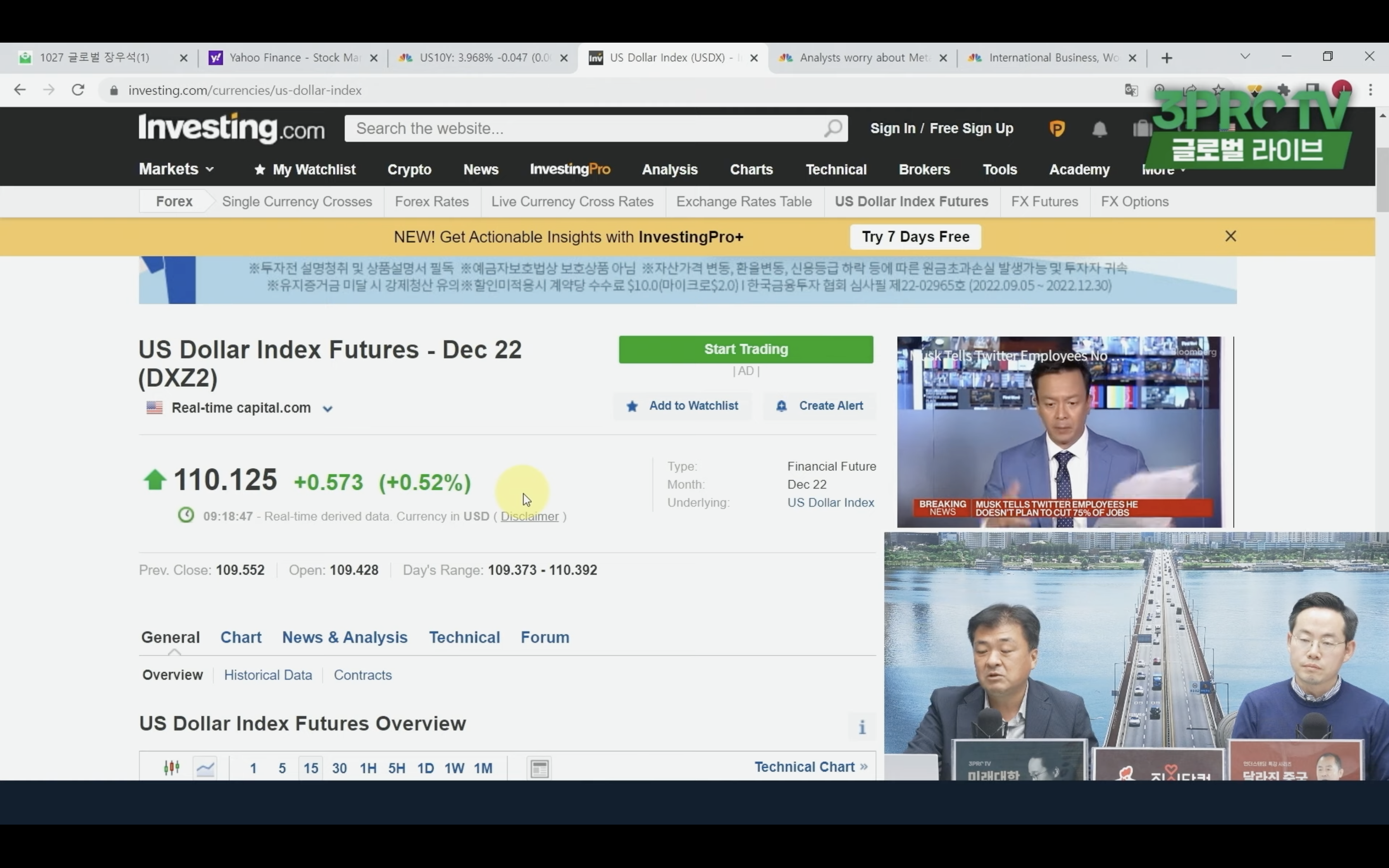Click the browser address bar
This screenshot has height=868, width=1389.
pyautogui.click(x=614, y=90)
